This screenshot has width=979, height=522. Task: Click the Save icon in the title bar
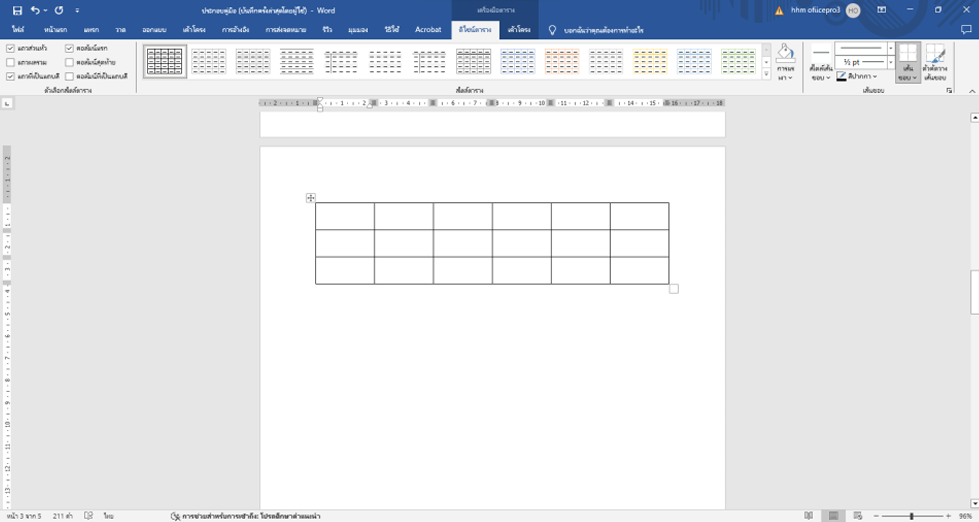[17, 10]
